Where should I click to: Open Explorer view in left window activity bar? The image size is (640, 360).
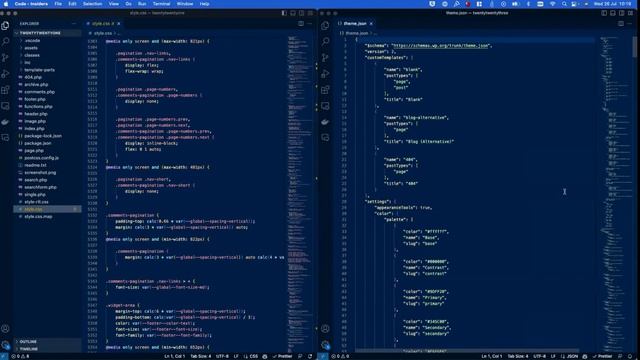(x=5, y=26)
